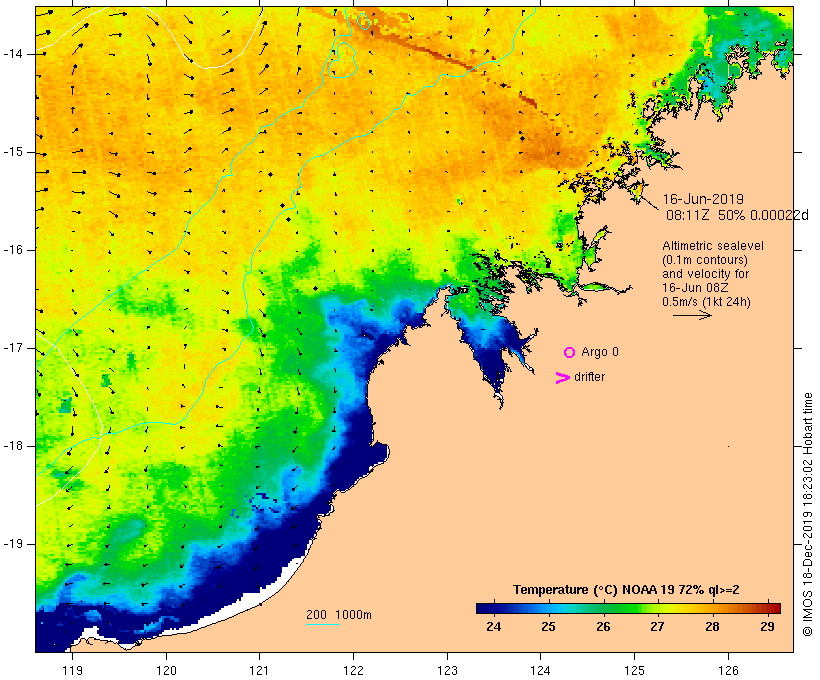Click the longitude axis label '123'
The width and height of the screenshot is (820, 680).
point(447,670)
